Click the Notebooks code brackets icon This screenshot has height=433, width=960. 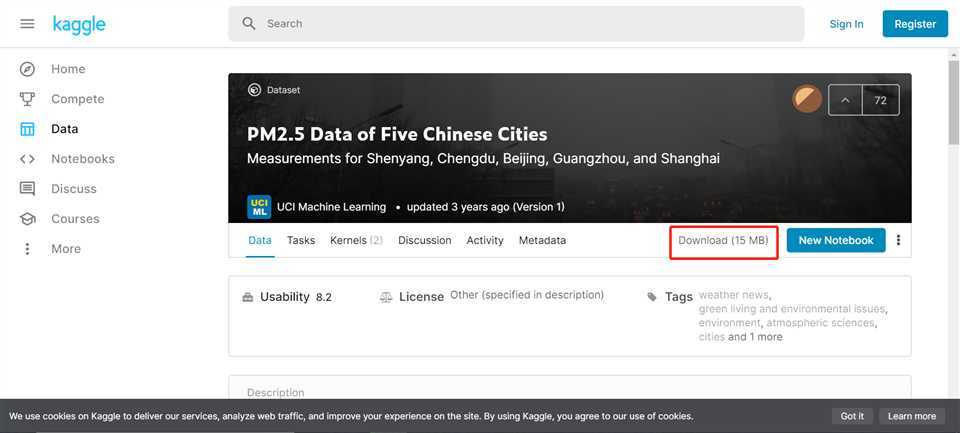point(27,159)
